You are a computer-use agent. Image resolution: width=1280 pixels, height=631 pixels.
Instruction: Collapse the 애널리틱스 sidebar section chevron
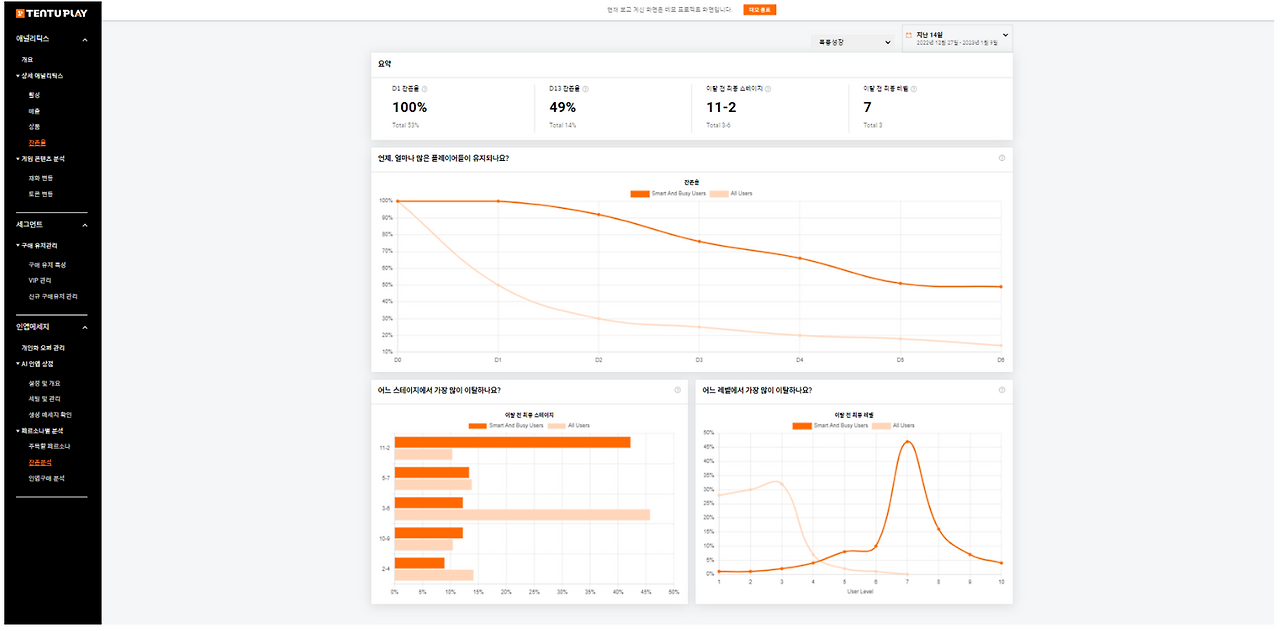point(85,39)
